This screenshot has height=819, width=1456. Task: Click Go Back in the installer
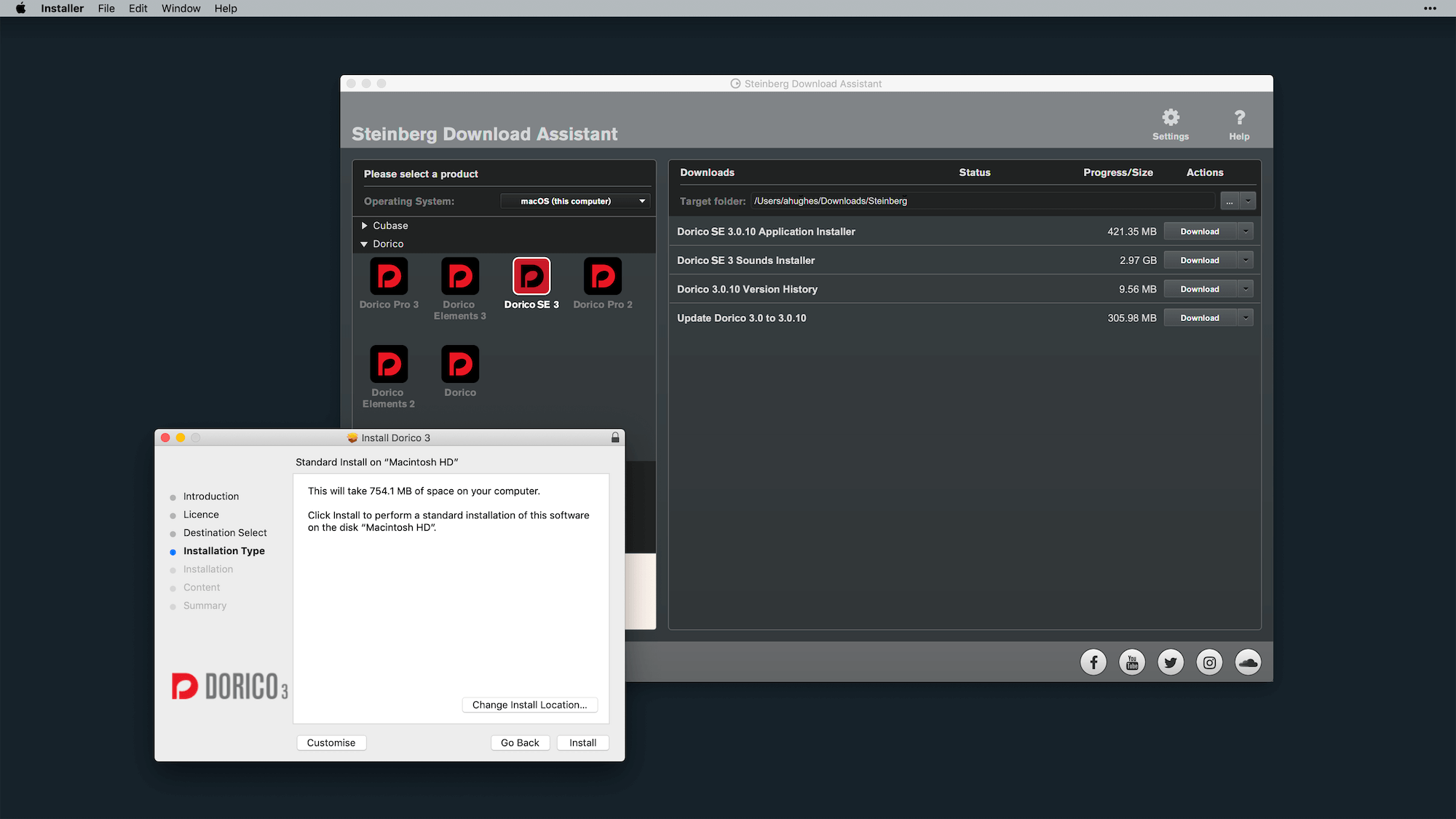520,743
